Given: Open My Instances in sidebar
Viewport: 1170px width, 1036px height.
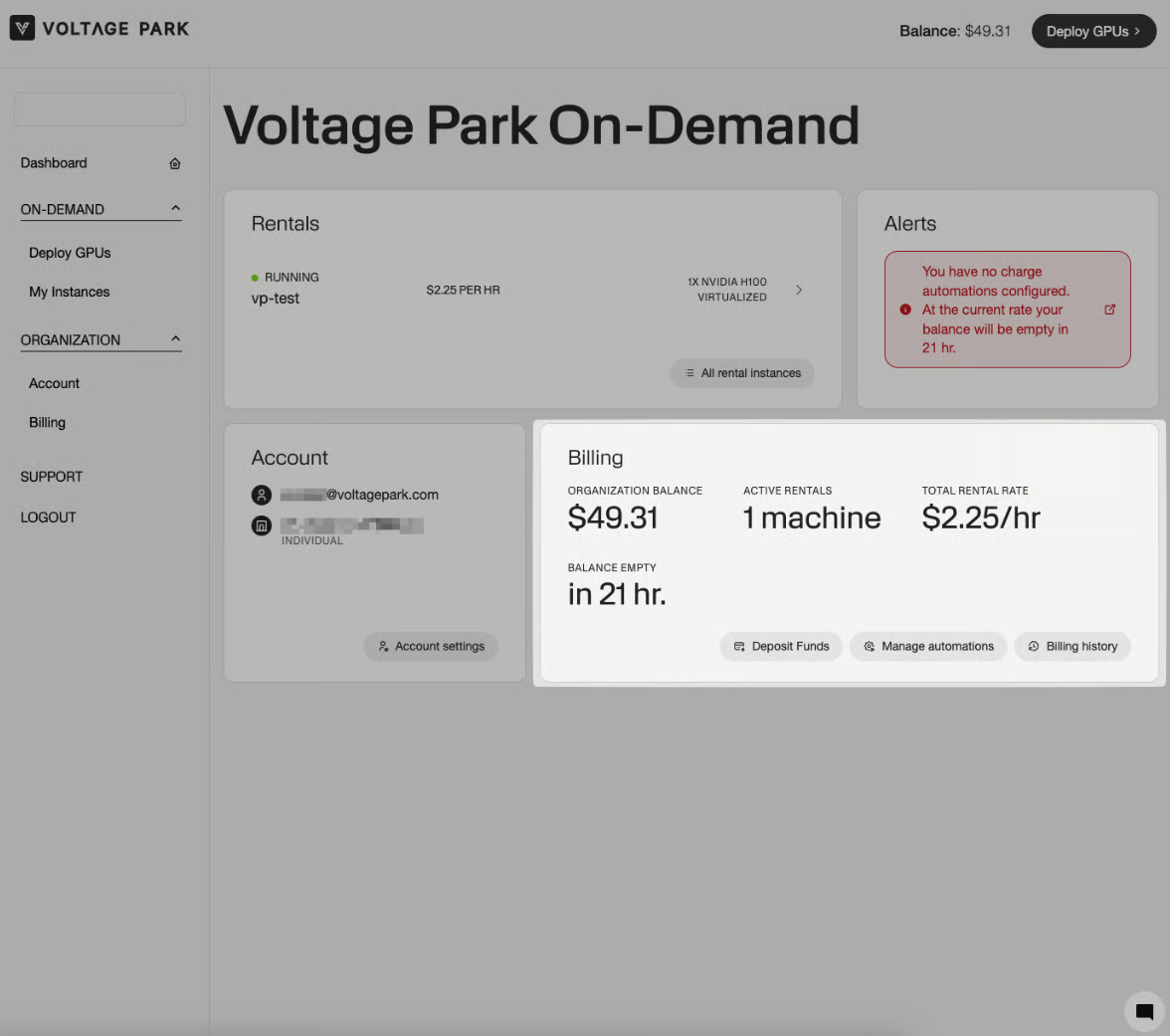Looking at the screenshot, I should pos(70,292).
